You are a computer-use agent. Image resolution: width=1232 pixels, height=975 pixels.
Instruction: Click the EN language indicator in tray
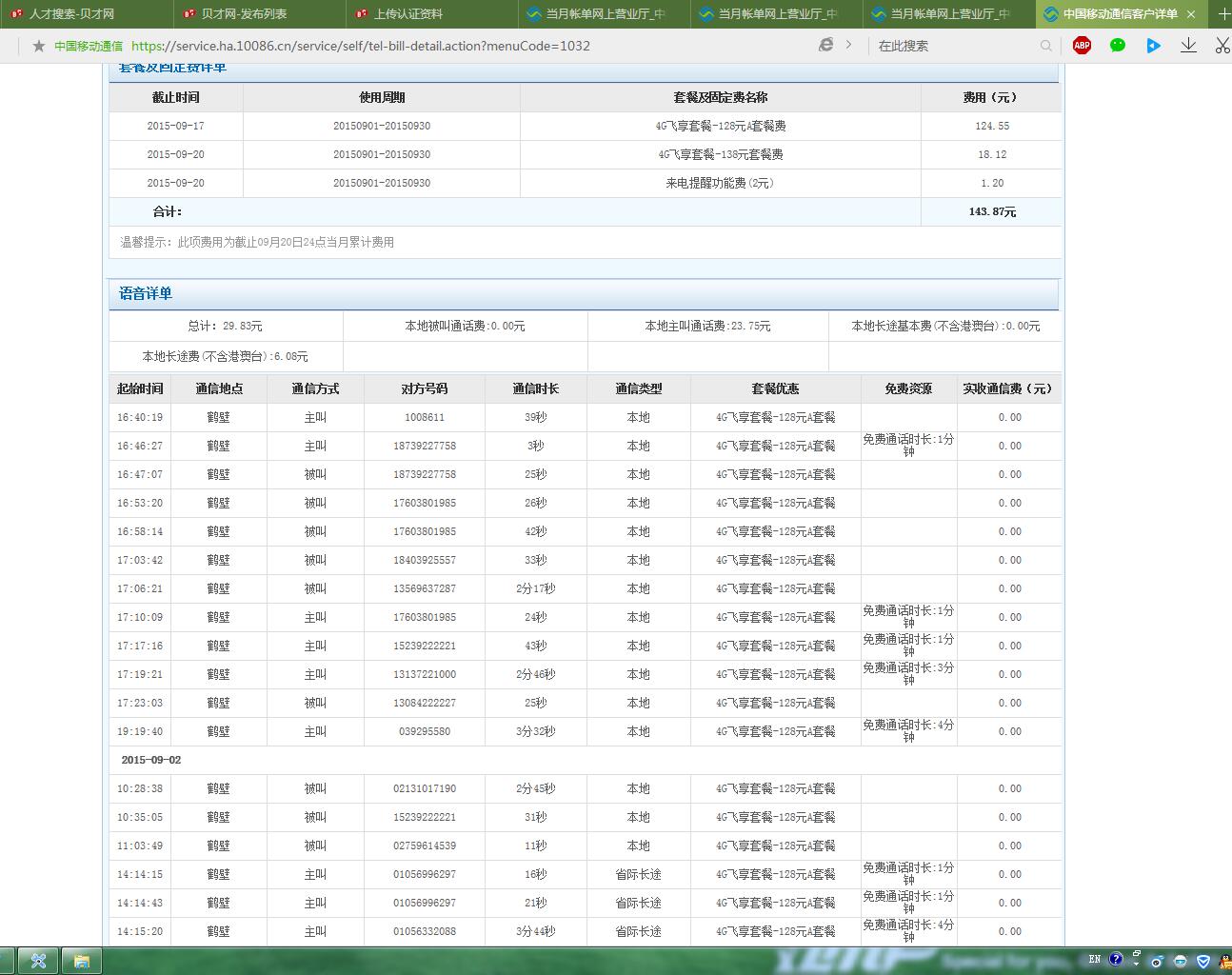pyautogui.click(x=1094, y=960)
